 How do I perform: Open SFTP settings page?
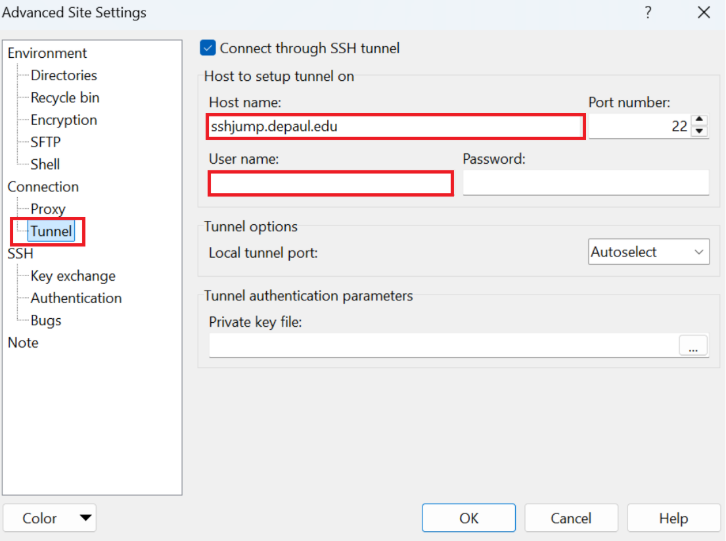click(46, 142)
